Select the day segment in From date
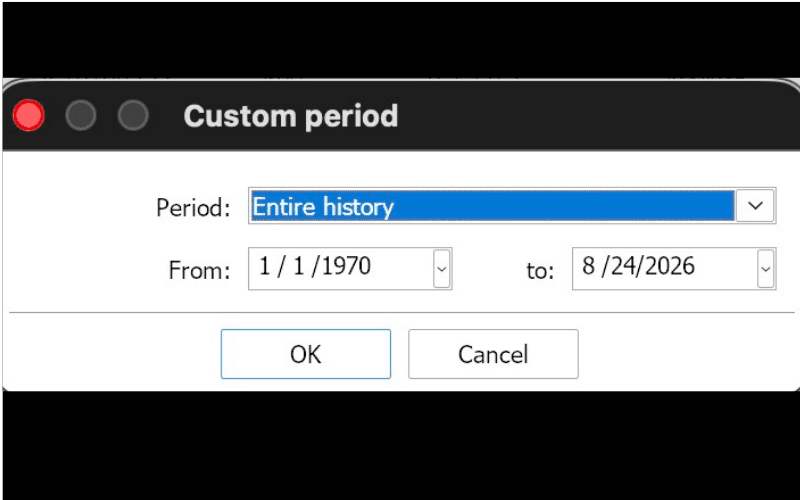Image resolution: width=800 pixels, height=500 pixels. (298, 266)
